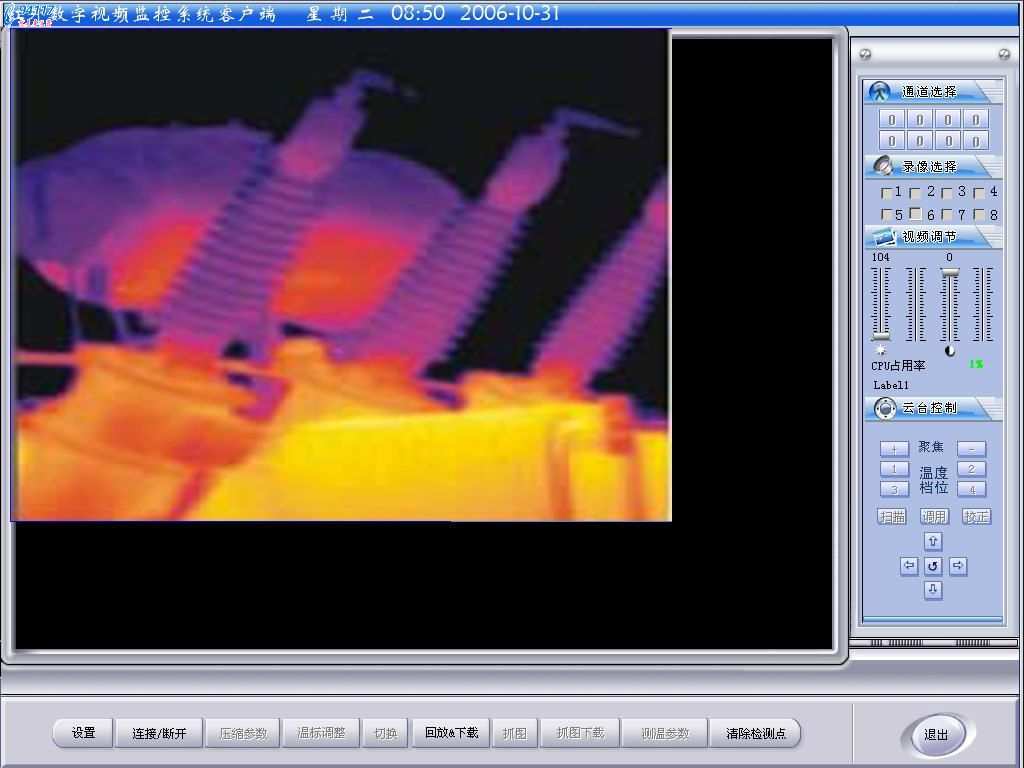1024x768 pixels.
Task: Select temperature range button 3
Action: [x=894, y=489]
